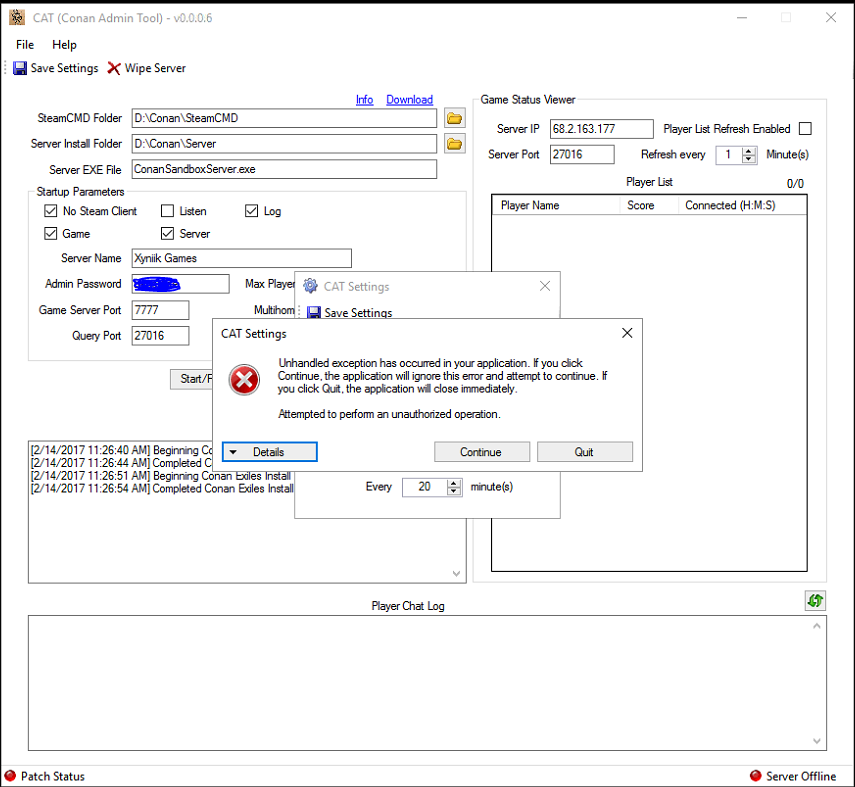Open the Help menu

(x=64, y=45)
